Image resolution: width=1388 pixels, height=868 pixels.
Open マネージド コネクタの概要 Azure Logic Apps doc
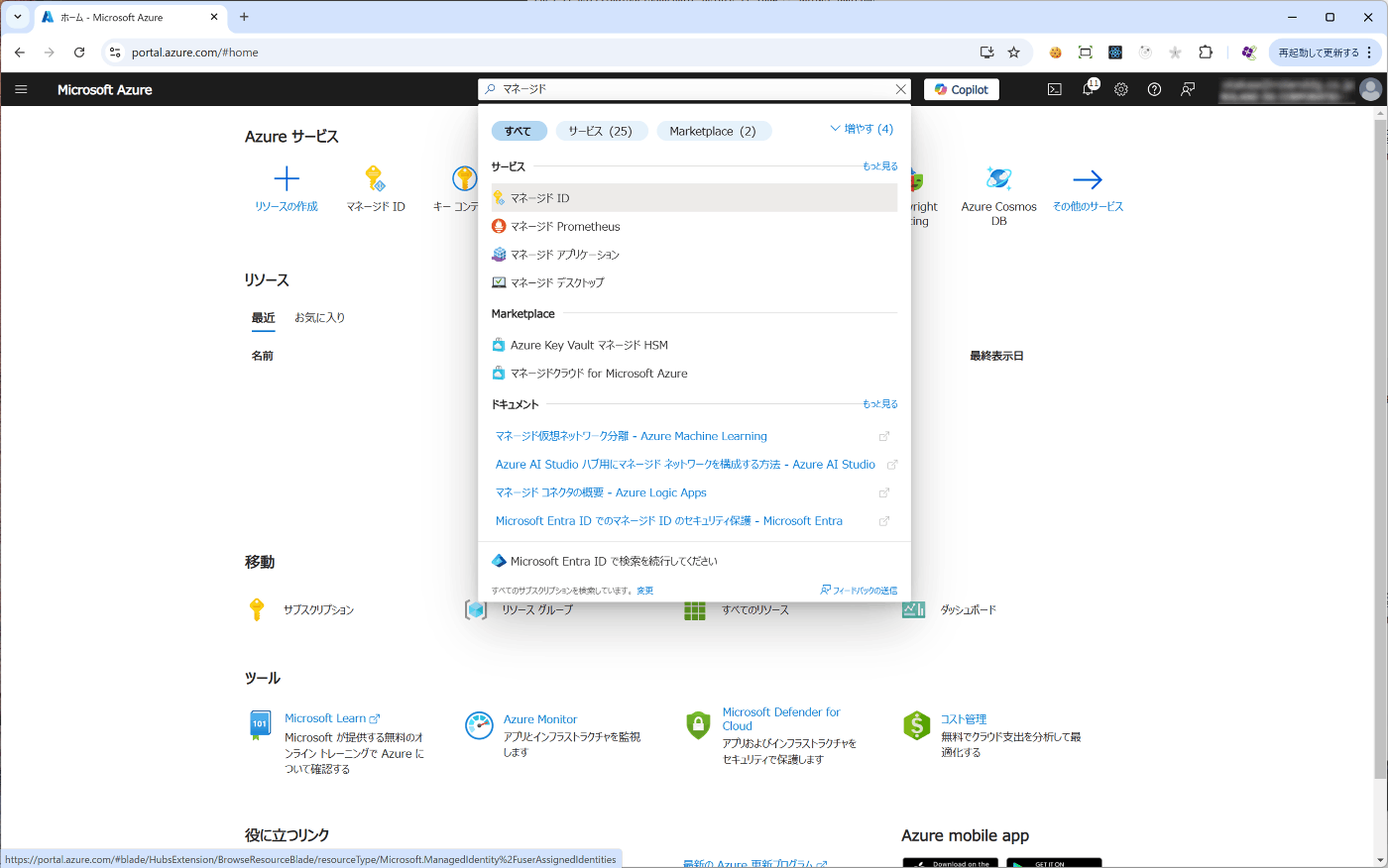point(601,492)
